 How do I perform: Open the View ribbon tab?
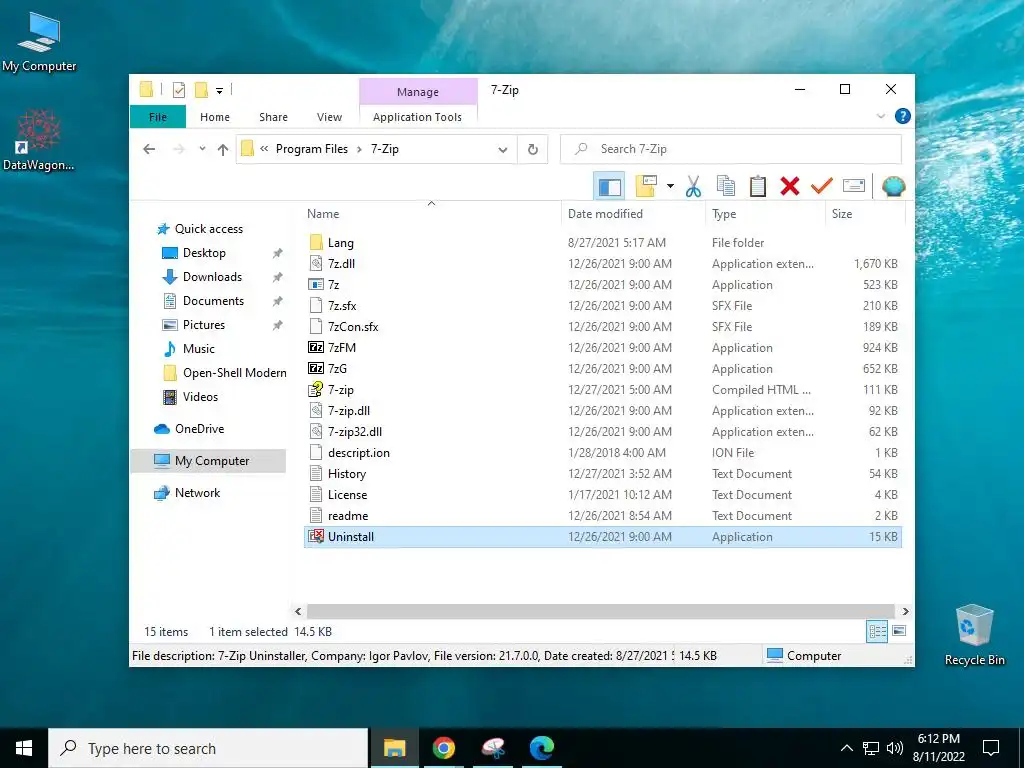tap(329, 117)
